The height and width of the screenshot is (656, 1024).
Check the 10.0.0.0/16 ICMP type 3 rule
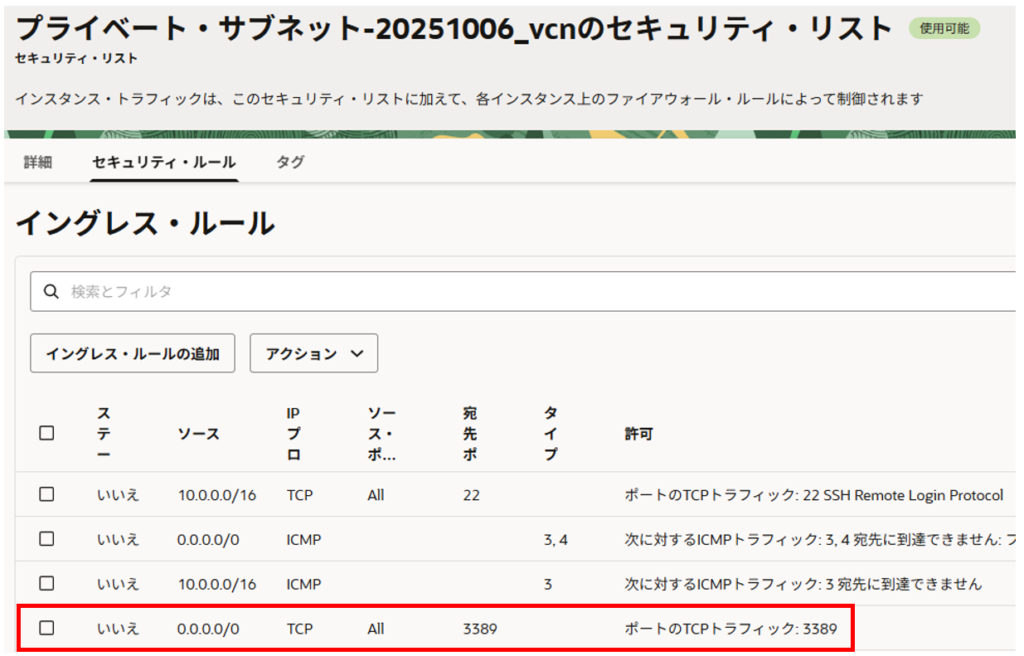(46, 583)
